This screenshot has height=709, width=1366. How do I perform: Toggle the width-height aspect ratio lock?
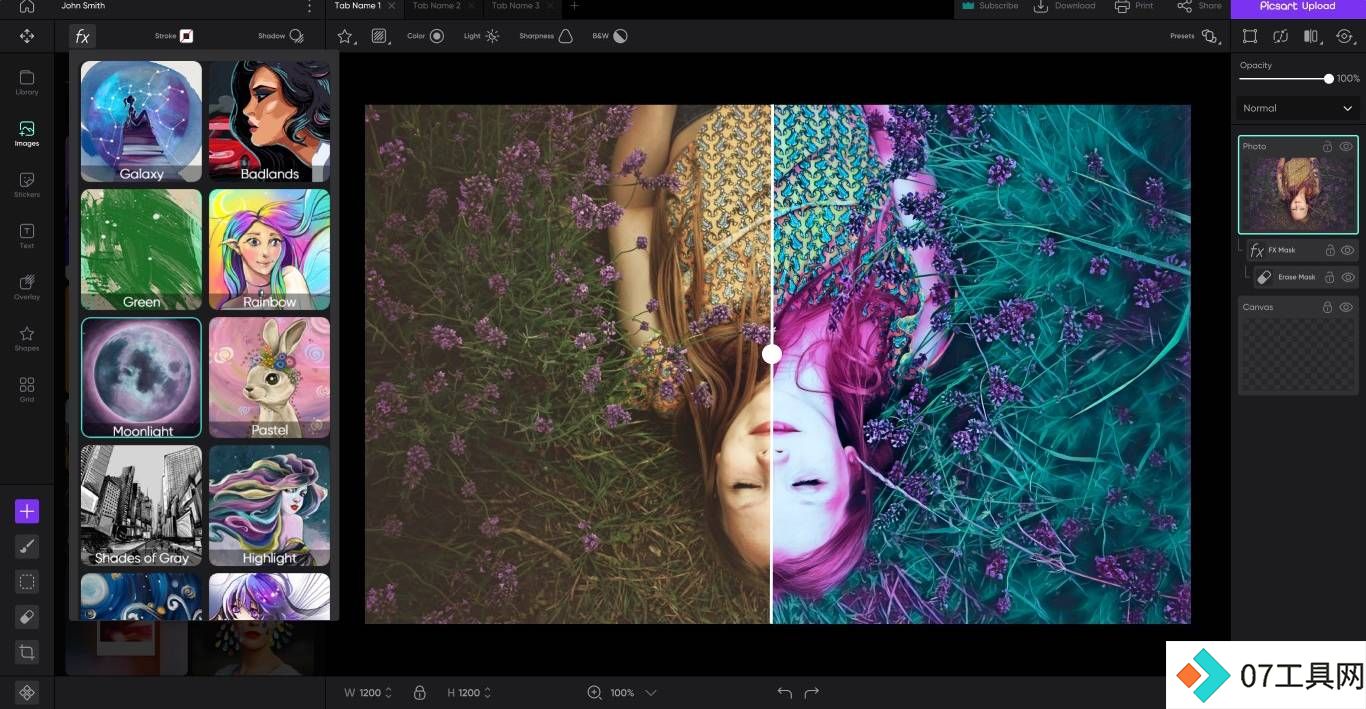click(x=419, y=692)
